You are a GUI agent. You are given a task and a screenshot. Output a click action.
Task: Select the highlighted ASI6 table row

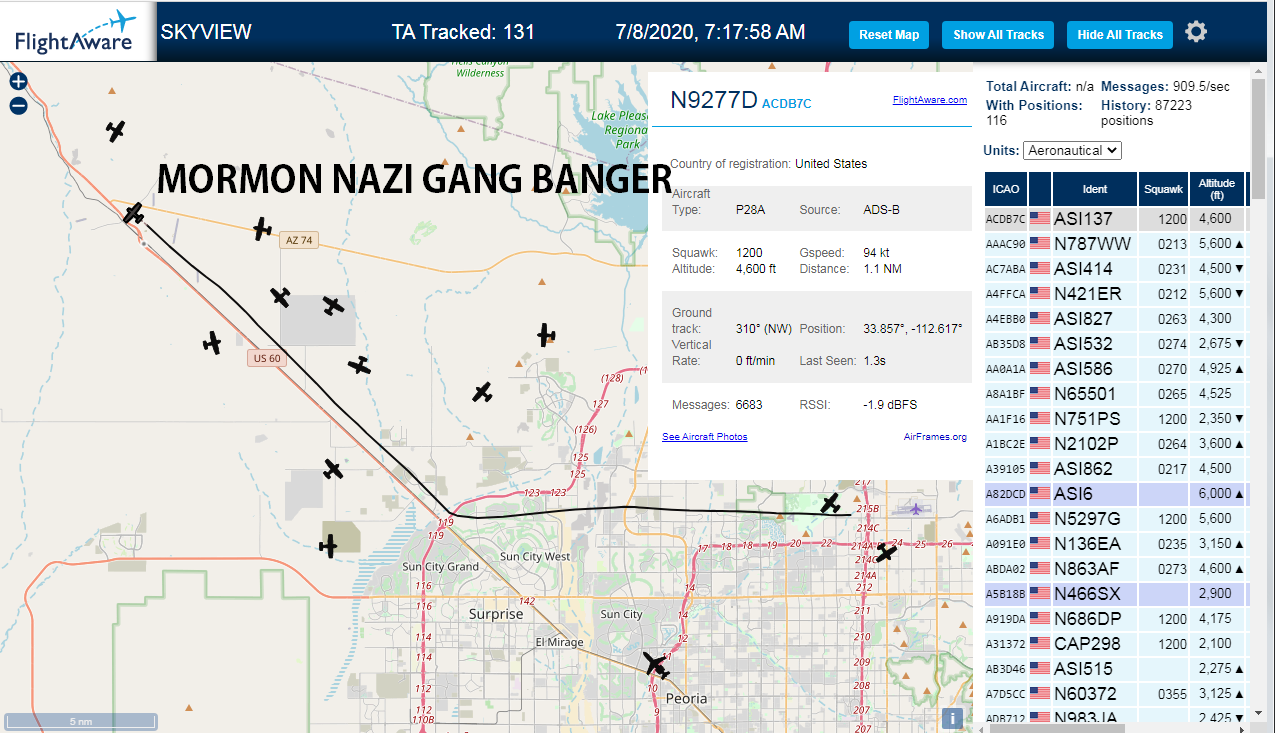coord(1115,494)
